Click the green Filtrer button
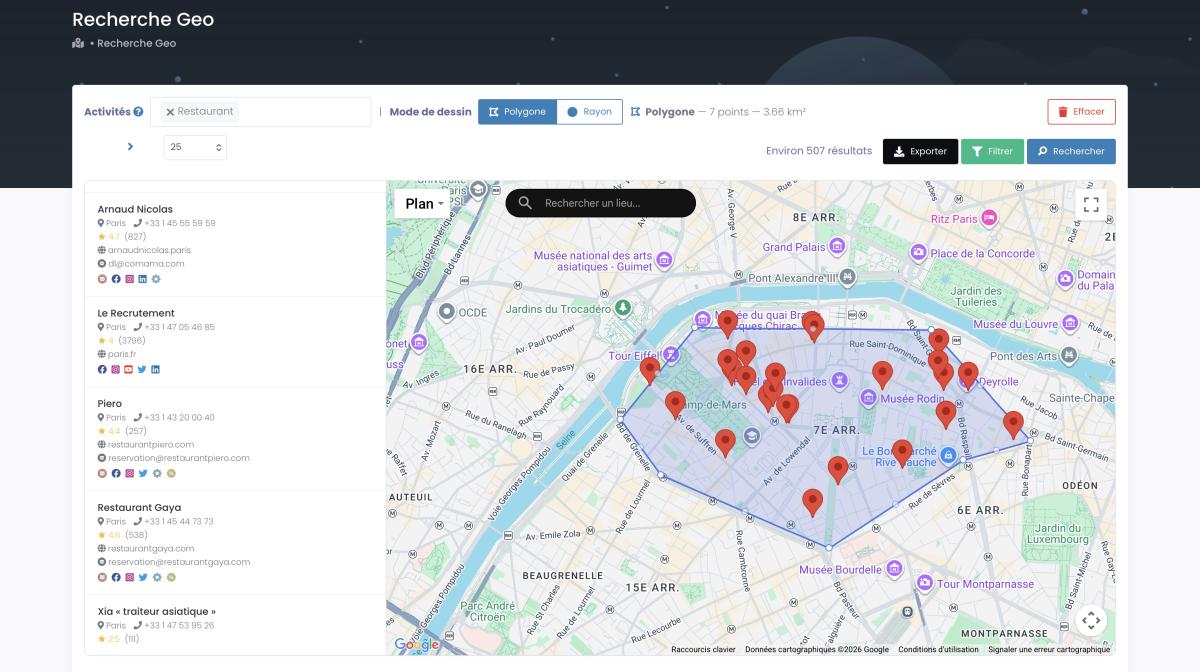Image resolution: width=1200 pixels, height=672 pixels. coord(991,151)
